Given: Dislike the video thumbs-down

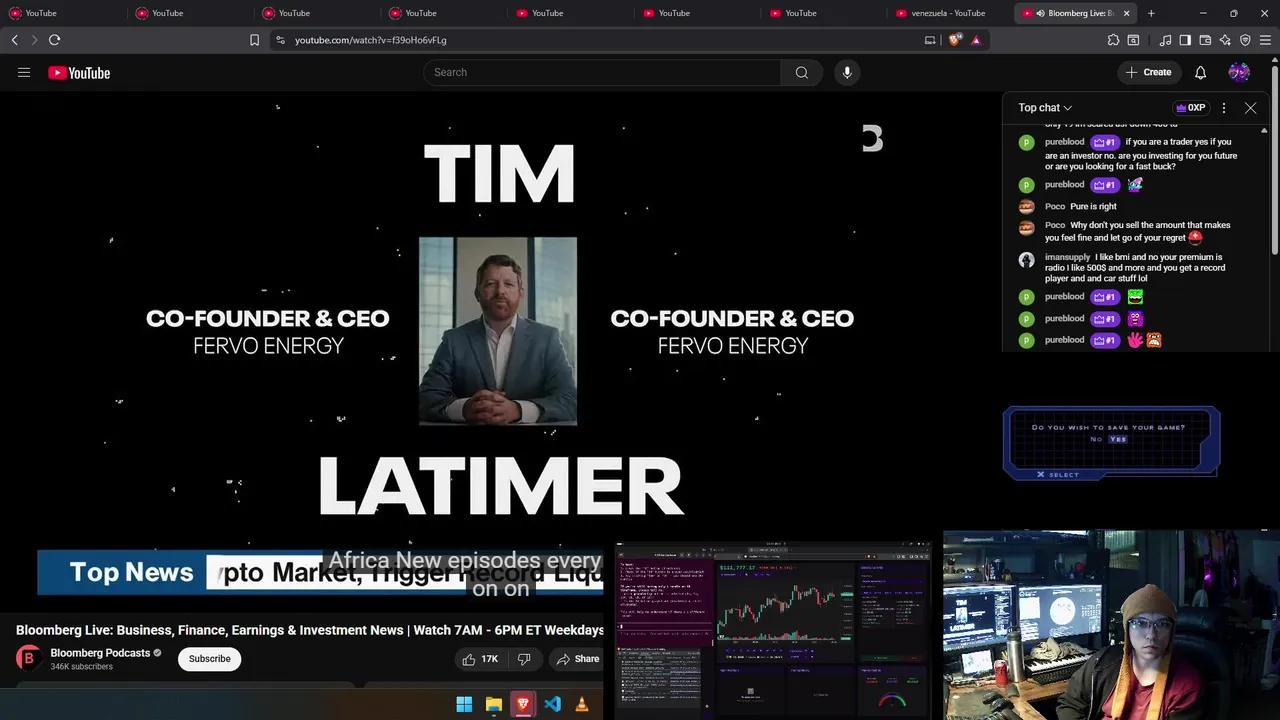Looking at the screenshot, I should point(524,659).
